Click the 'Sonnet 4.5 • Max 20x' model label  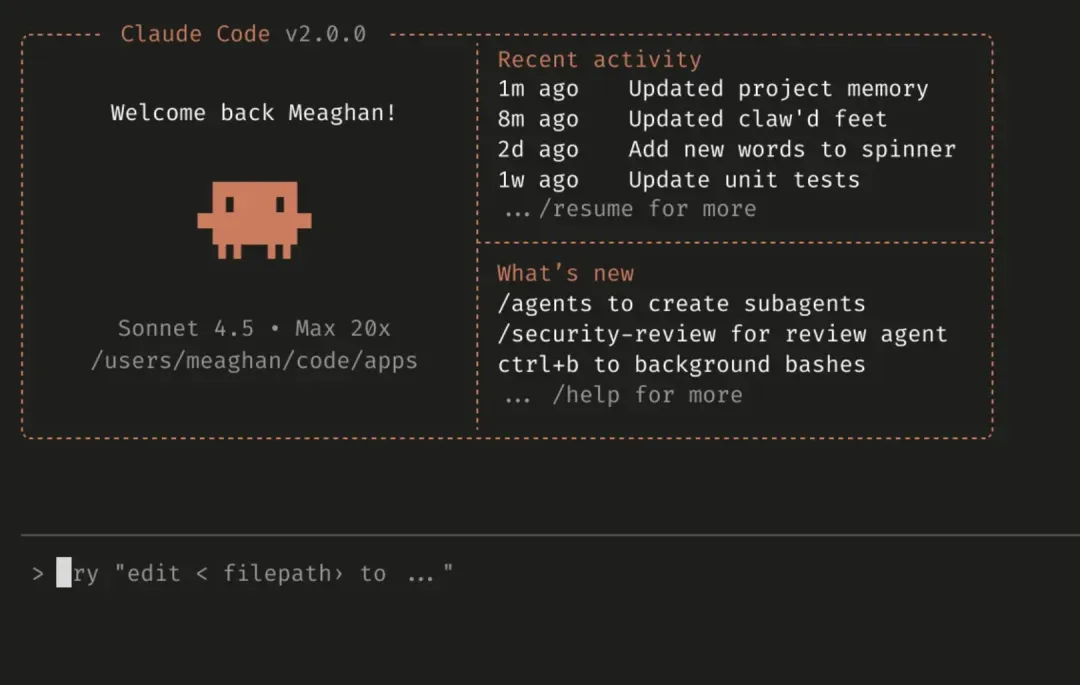click(254, 328)
